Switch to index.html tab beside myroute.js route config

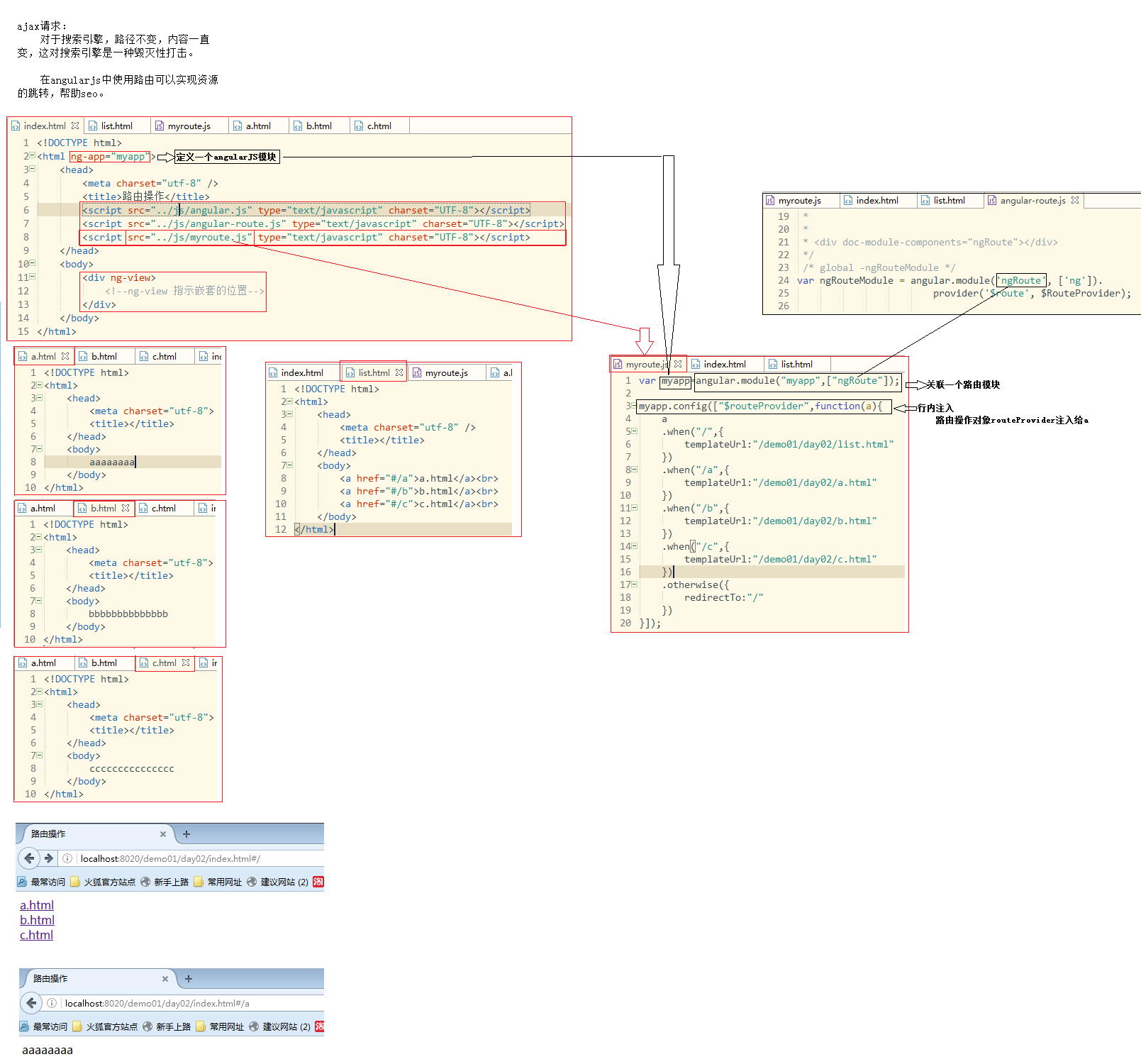click(x=724, y=364)
